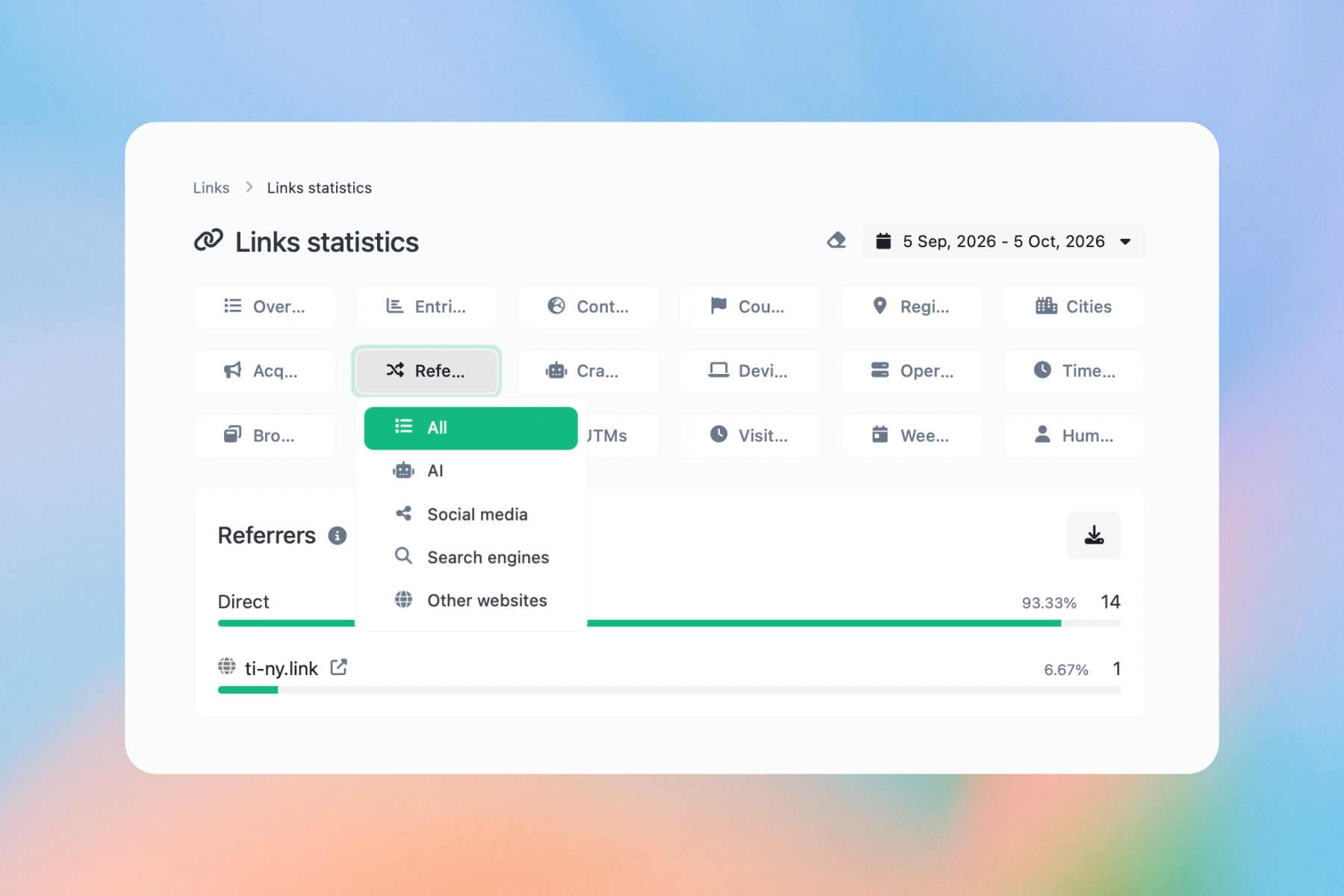Open the Referrers dropdown tab

point(426,371)
